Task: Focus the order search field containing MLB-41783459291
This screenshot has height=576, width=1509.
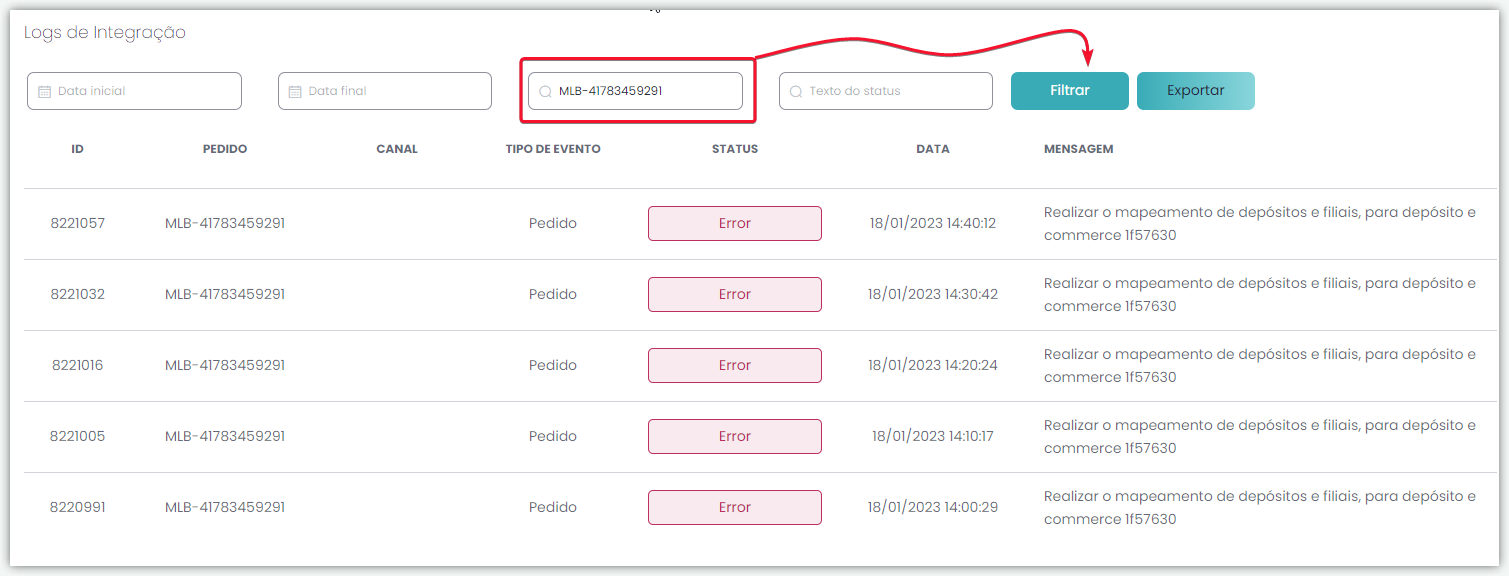Action: click(x=635, y=91)
